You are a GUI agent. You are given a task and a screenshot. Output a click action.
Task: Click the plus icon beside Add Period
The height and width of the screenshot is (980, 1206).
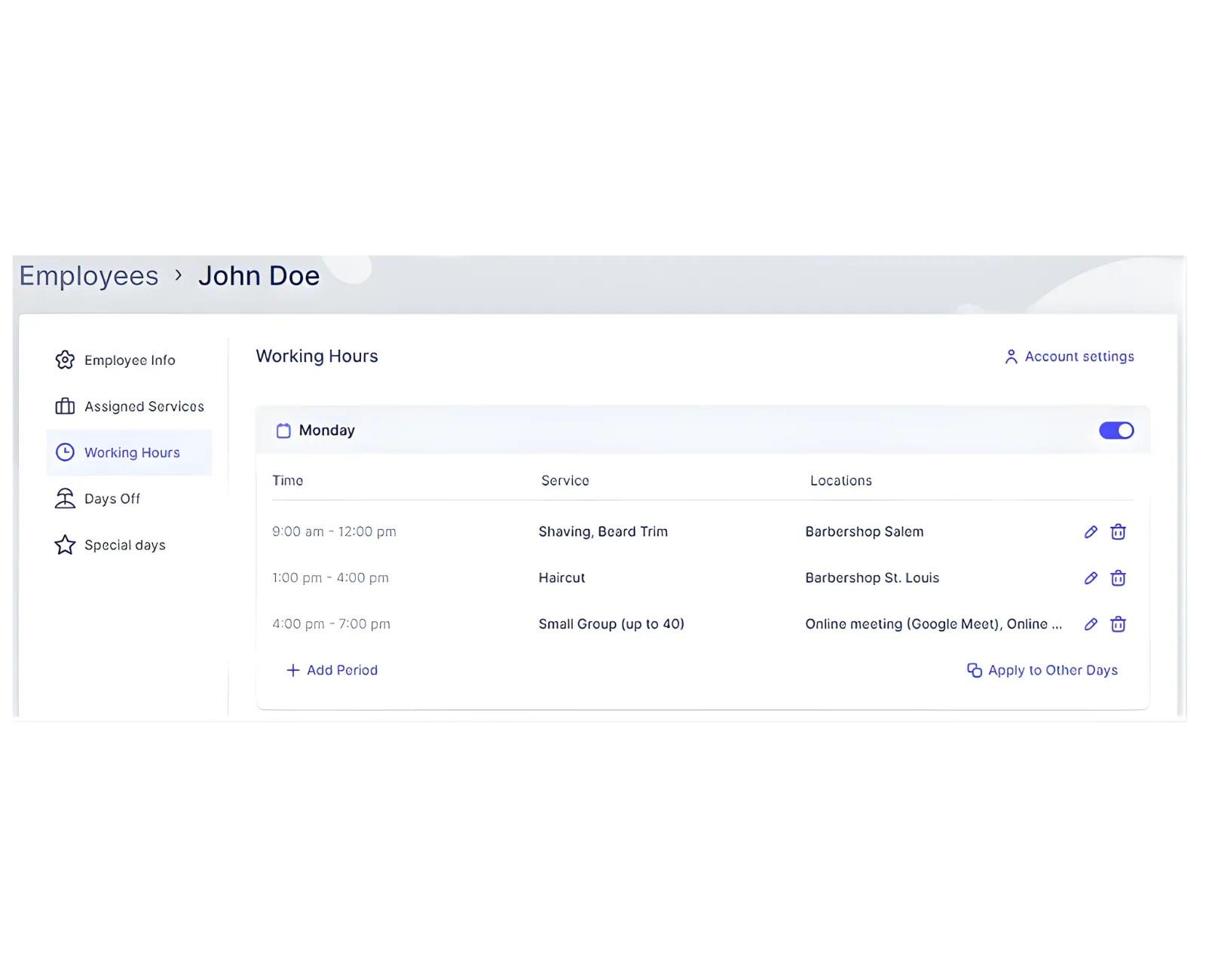click(292, 670)
